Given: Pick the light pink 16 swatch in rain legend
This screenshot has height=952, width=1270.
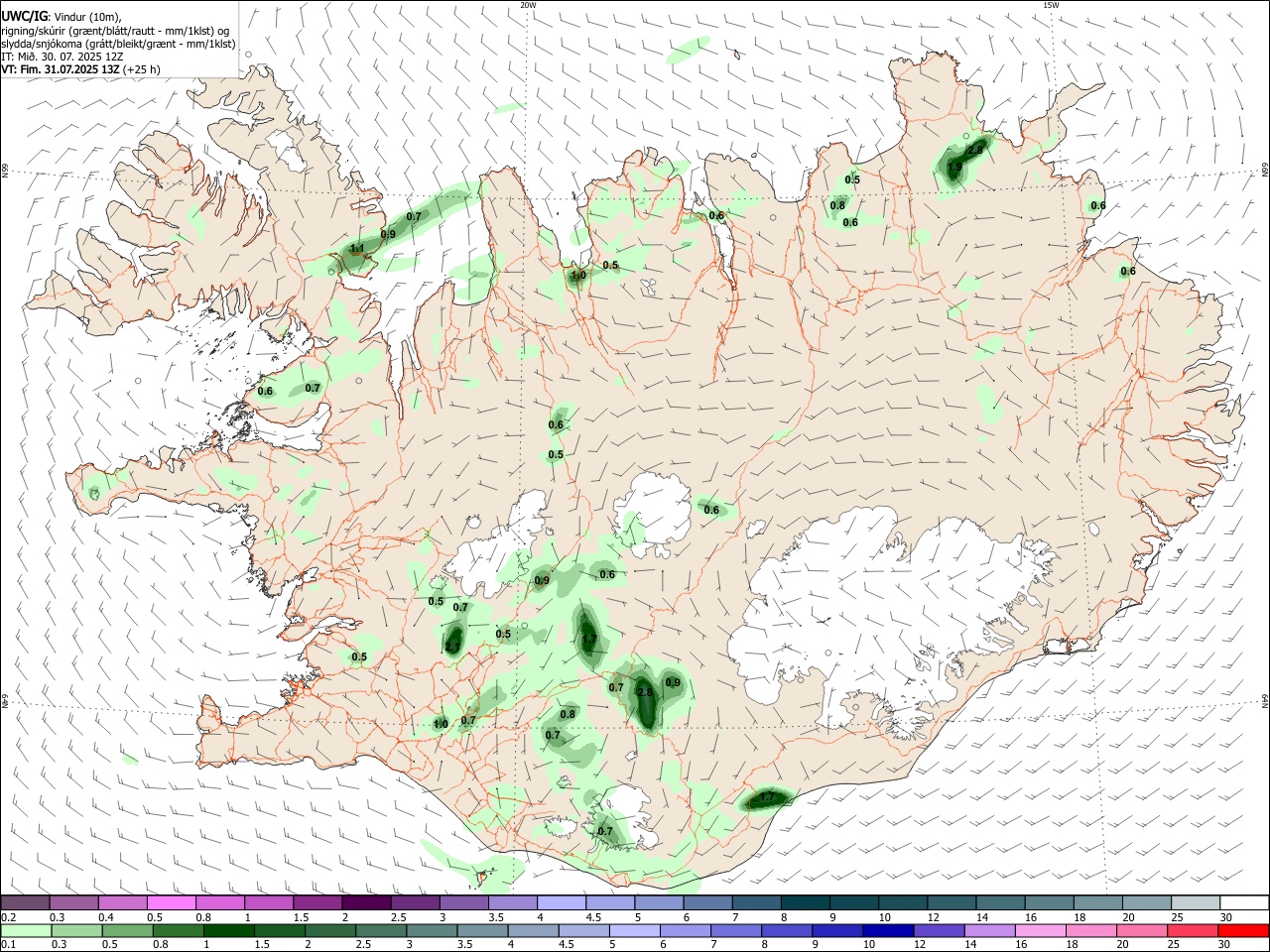Looking at the screenshot, I should click(1040, 930).
